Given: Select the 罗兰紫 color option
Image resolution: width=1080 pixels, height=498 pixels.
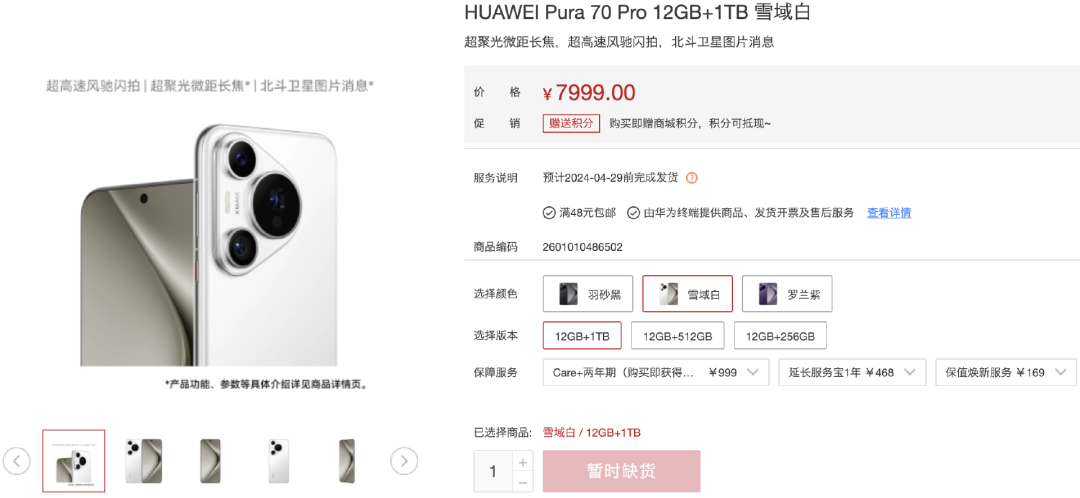Looking at the screenshot, I should [787, 294].
